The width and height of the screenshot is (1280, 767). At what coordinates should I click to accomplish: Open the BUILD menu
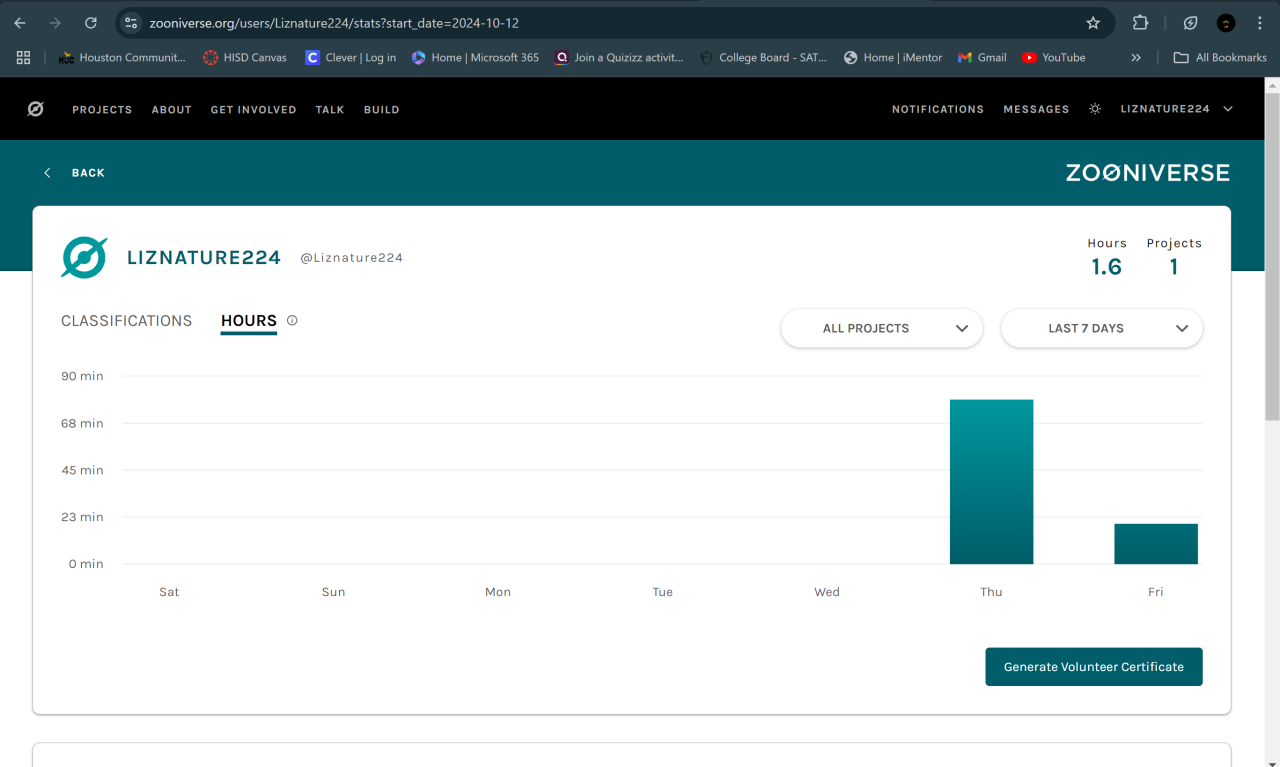pos(382,110)
